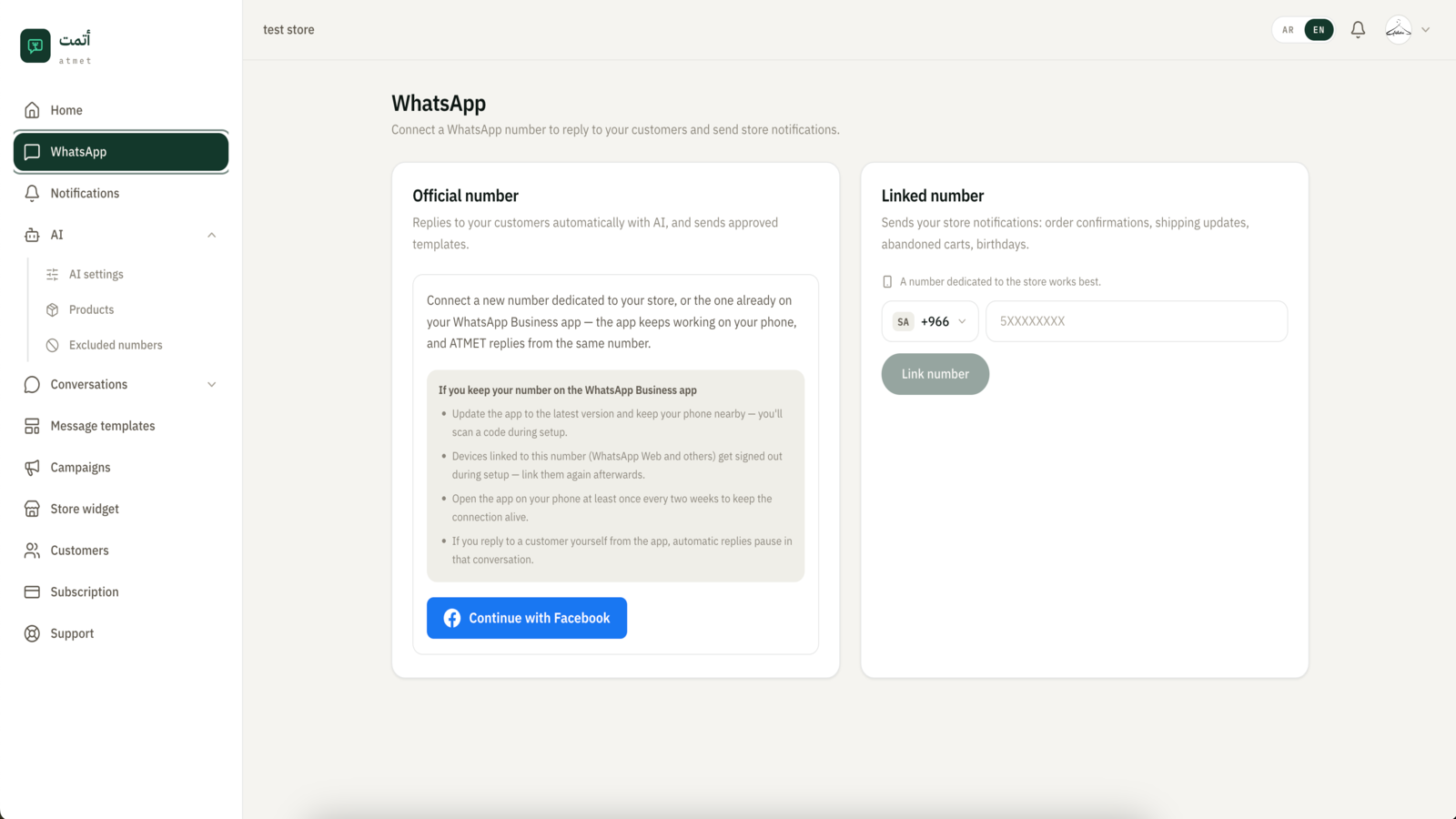Click the Customers people icon
The image size is (1456, 819).
coord(32,551)
